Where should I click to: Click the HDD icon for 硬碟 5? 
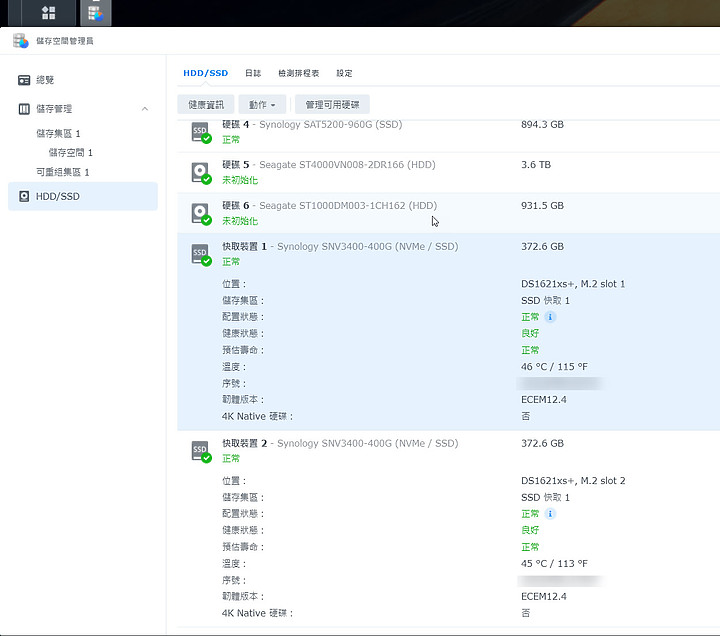201,173
